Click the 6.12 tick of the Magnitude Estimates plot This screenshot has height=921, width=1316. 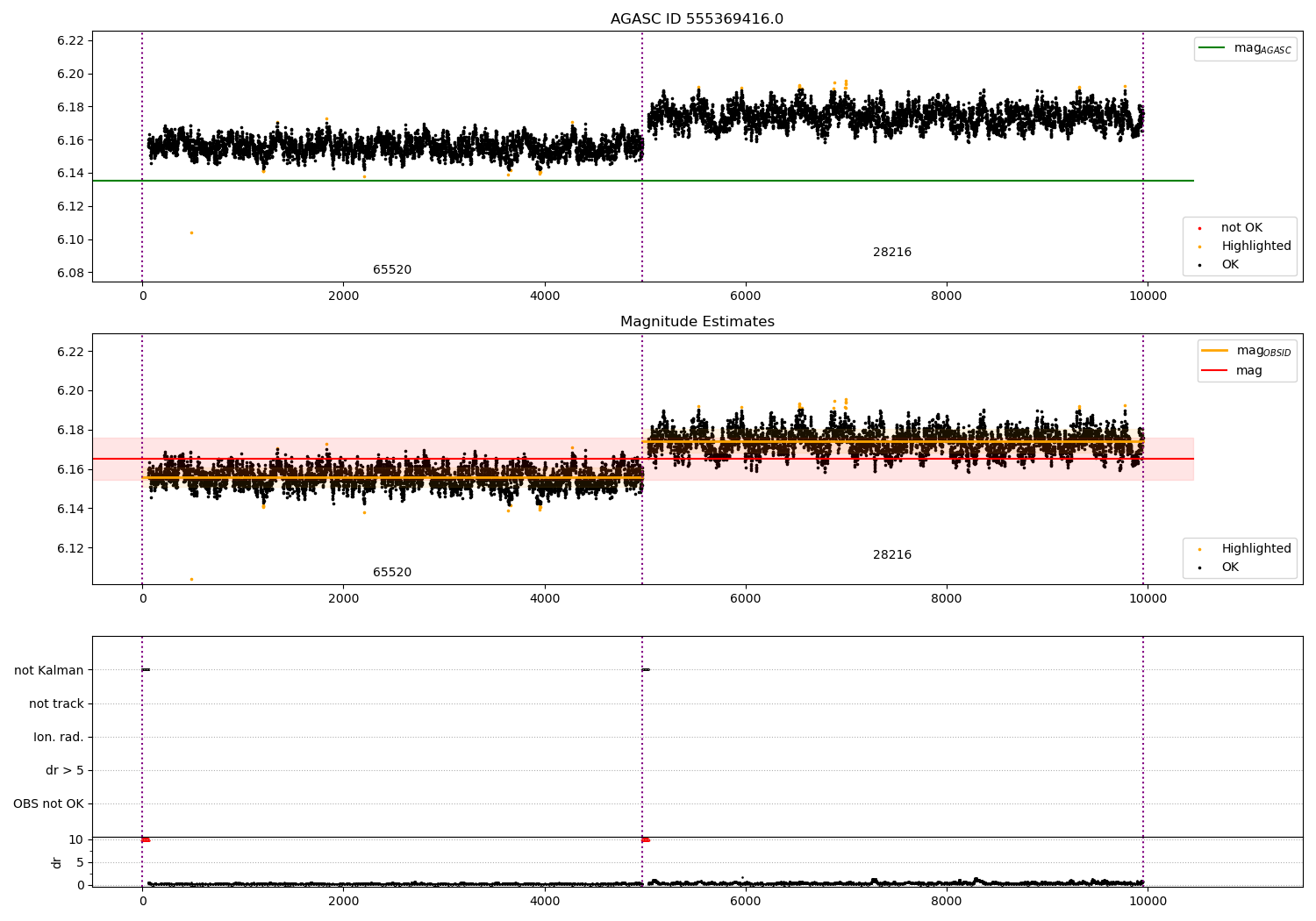70,548
